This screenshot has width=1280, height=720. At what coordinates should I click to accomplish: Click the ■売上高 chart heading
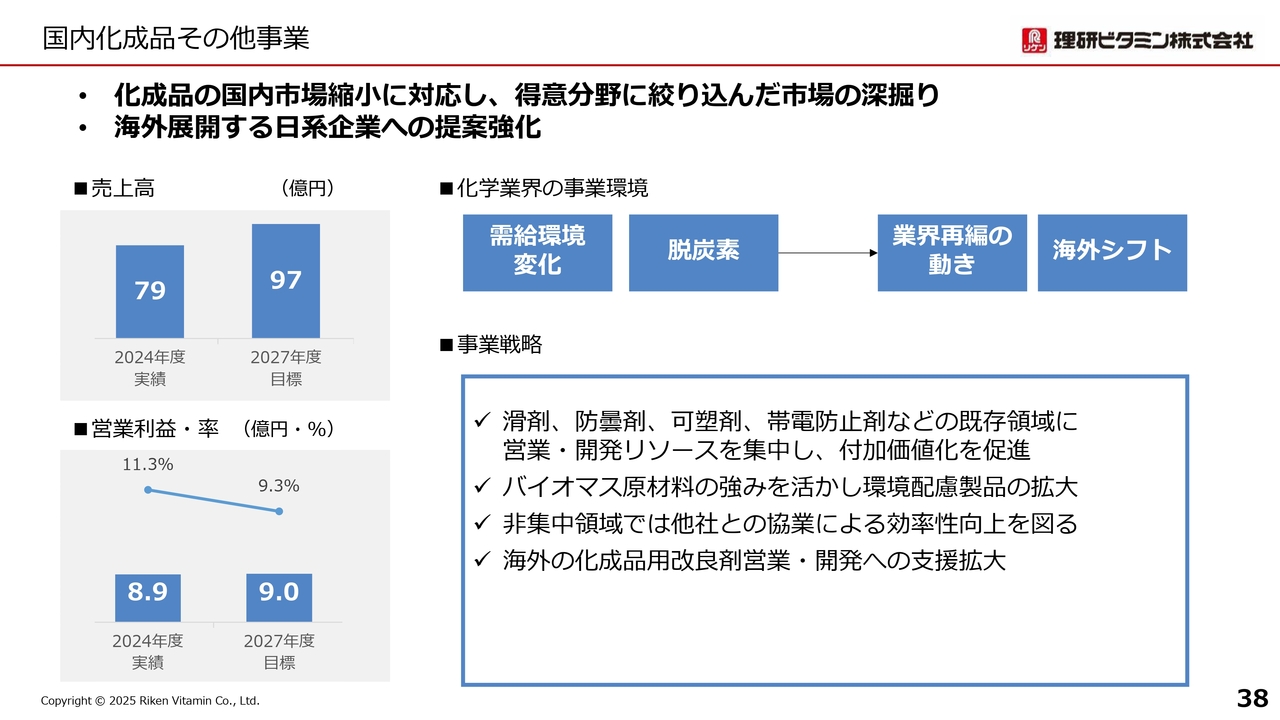coord(114,188)
